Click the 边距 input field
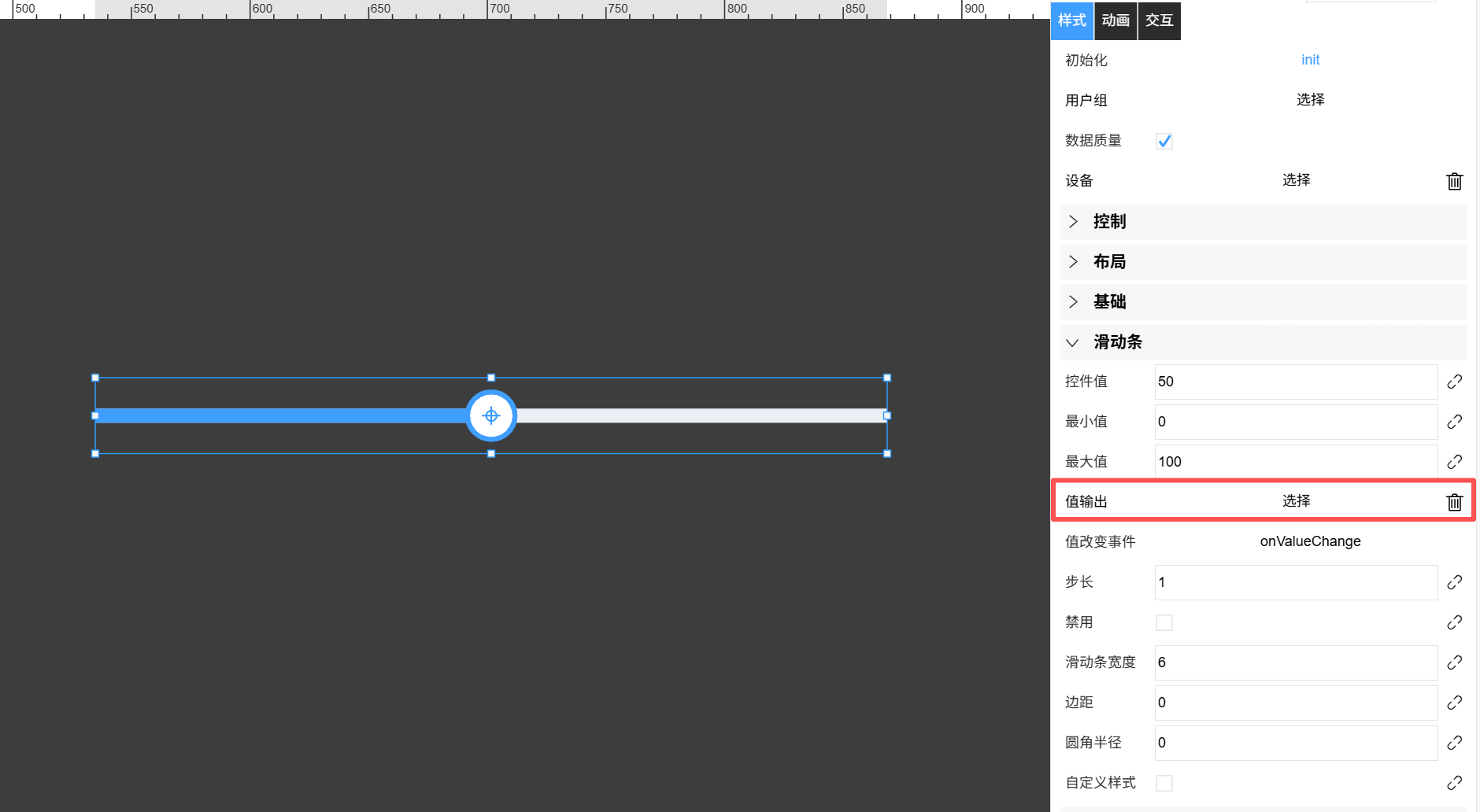This screenshot has width=1480, height=812. pyautogui.click(x=1295, y=703)
